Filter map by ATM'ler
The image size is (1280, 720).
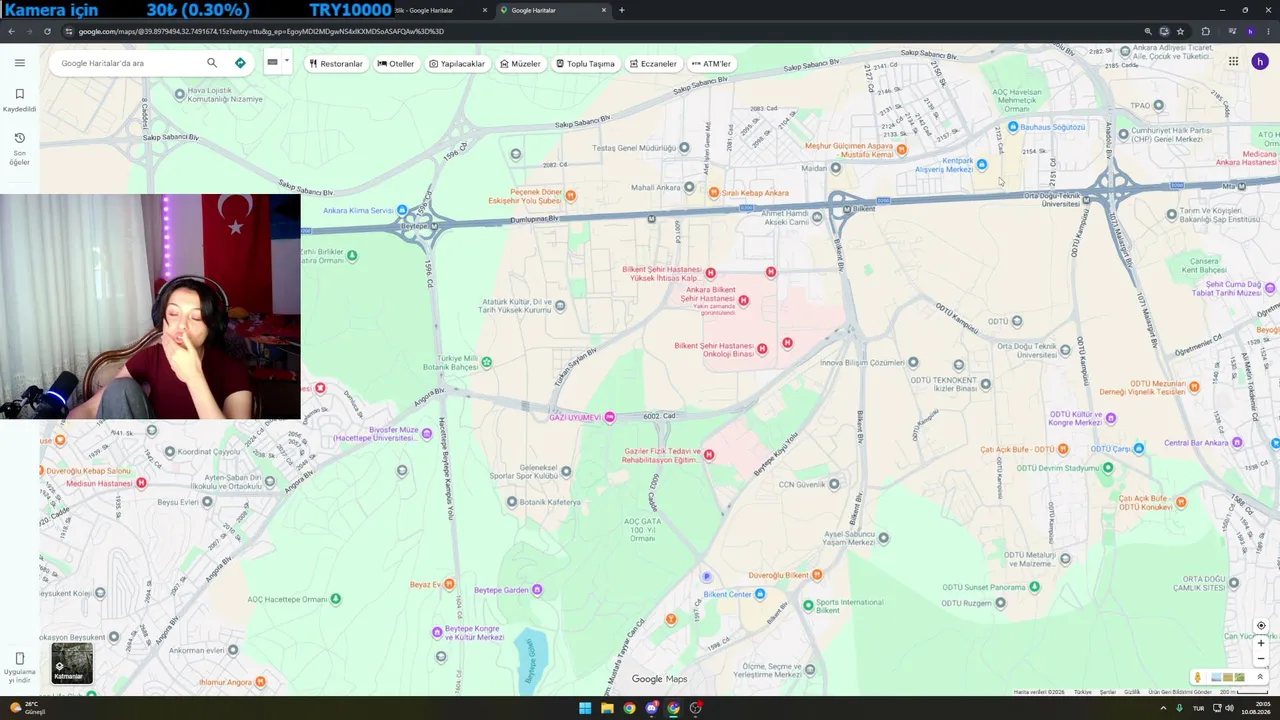tap(711, 63)
